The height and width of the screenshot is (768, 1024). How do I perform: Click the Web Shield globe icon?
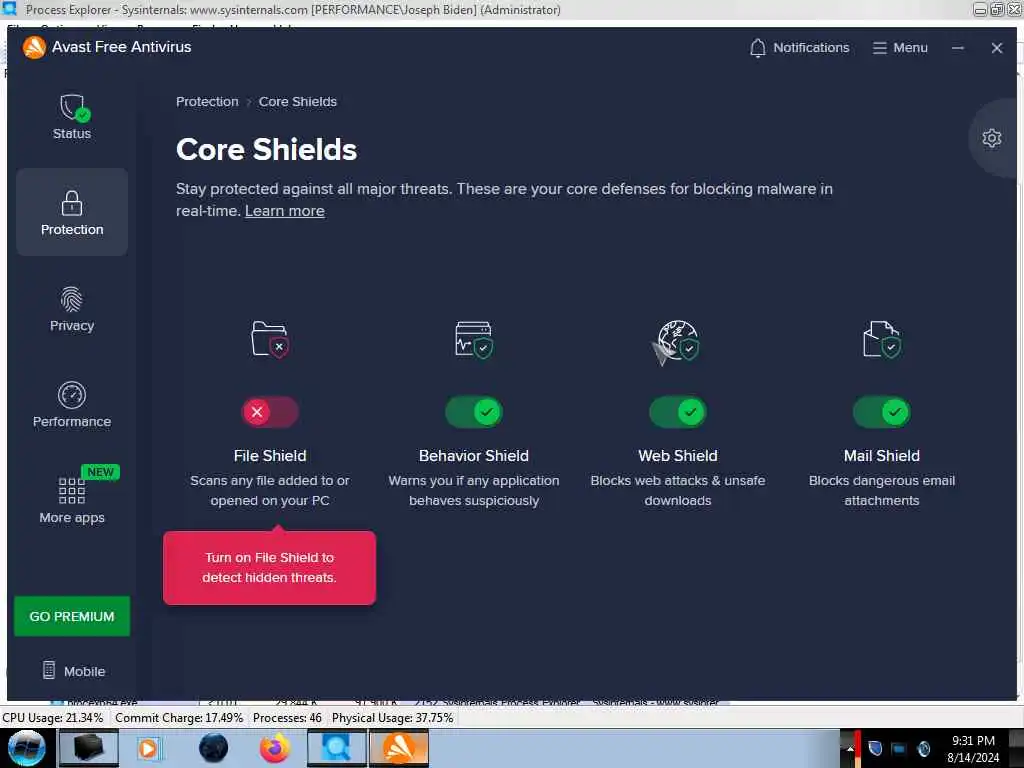tap(678, 340)
